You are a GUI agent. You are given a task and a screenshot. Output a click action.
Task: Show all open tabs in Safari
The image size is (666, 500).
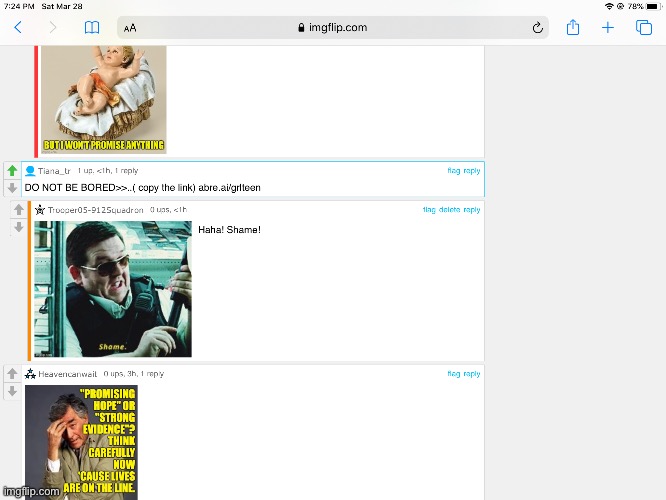[x=643, y=28]
